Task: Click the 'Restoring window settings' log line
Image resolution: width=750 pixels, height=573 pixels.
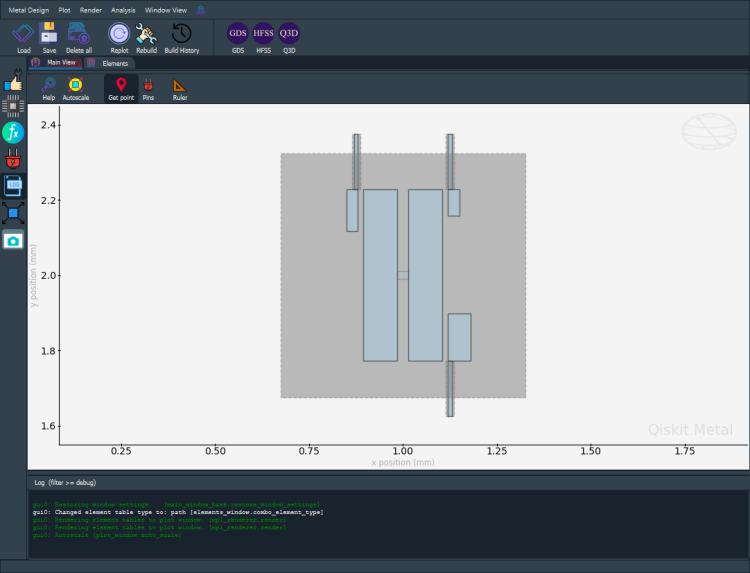Action: [x=176, y=505]
